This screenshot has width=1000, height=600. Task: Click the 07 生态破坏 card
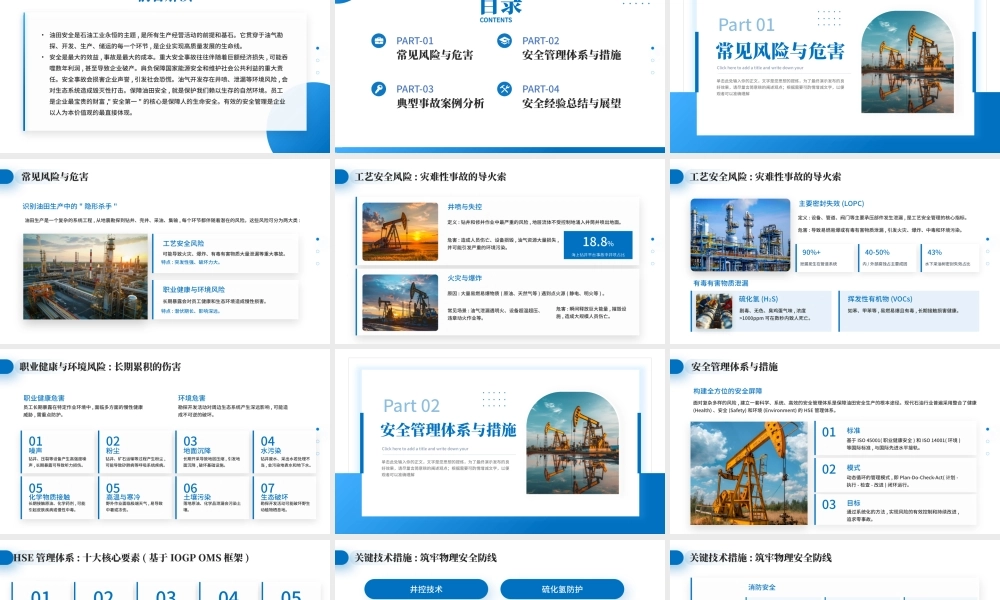click(x=286, y=498)
